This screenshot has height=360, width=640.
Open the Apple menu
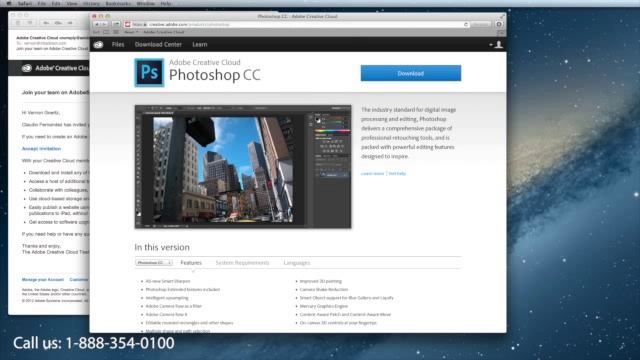9,3
